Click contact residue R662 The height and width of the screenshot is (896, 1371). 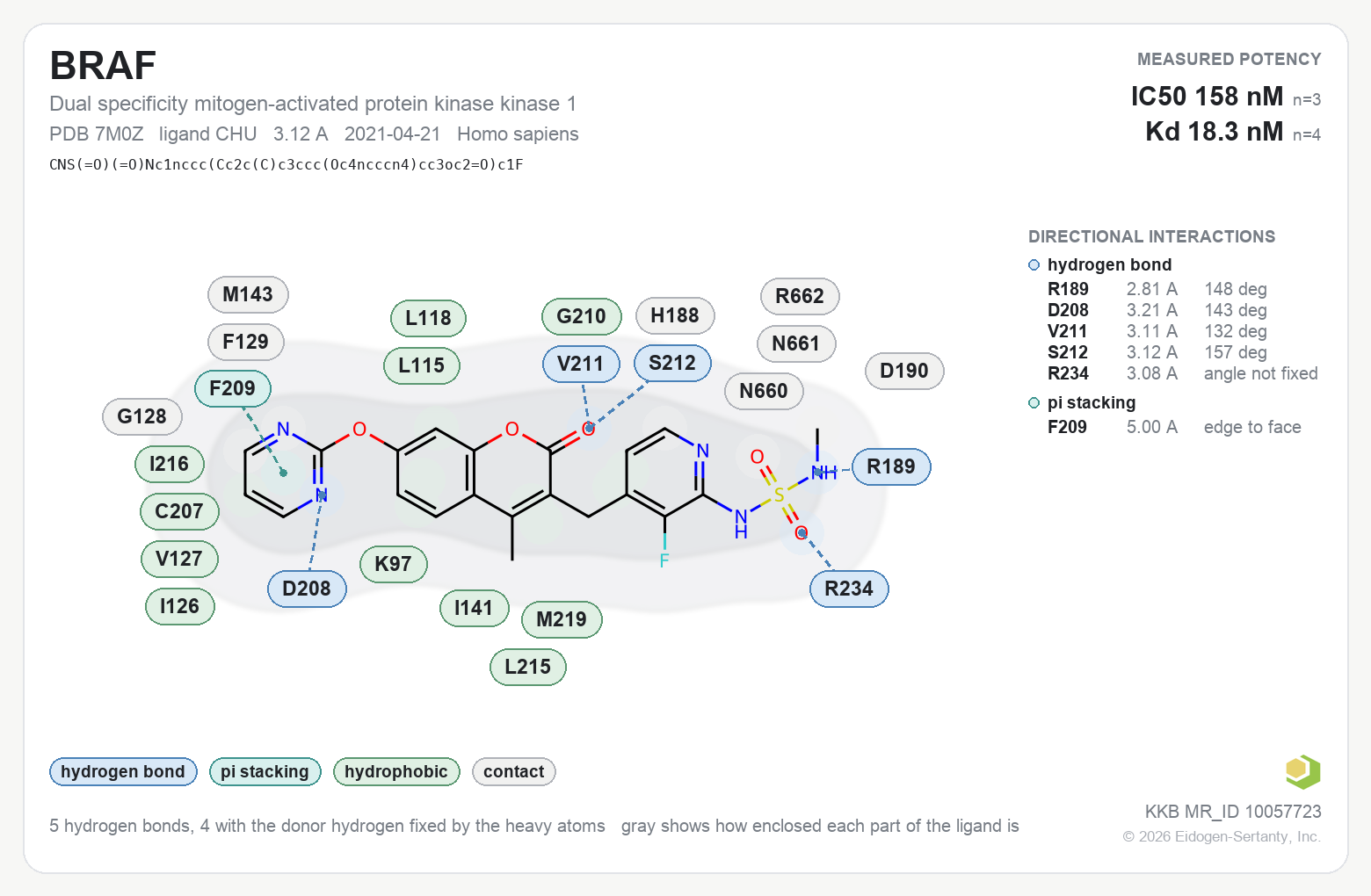pos(800,296)
